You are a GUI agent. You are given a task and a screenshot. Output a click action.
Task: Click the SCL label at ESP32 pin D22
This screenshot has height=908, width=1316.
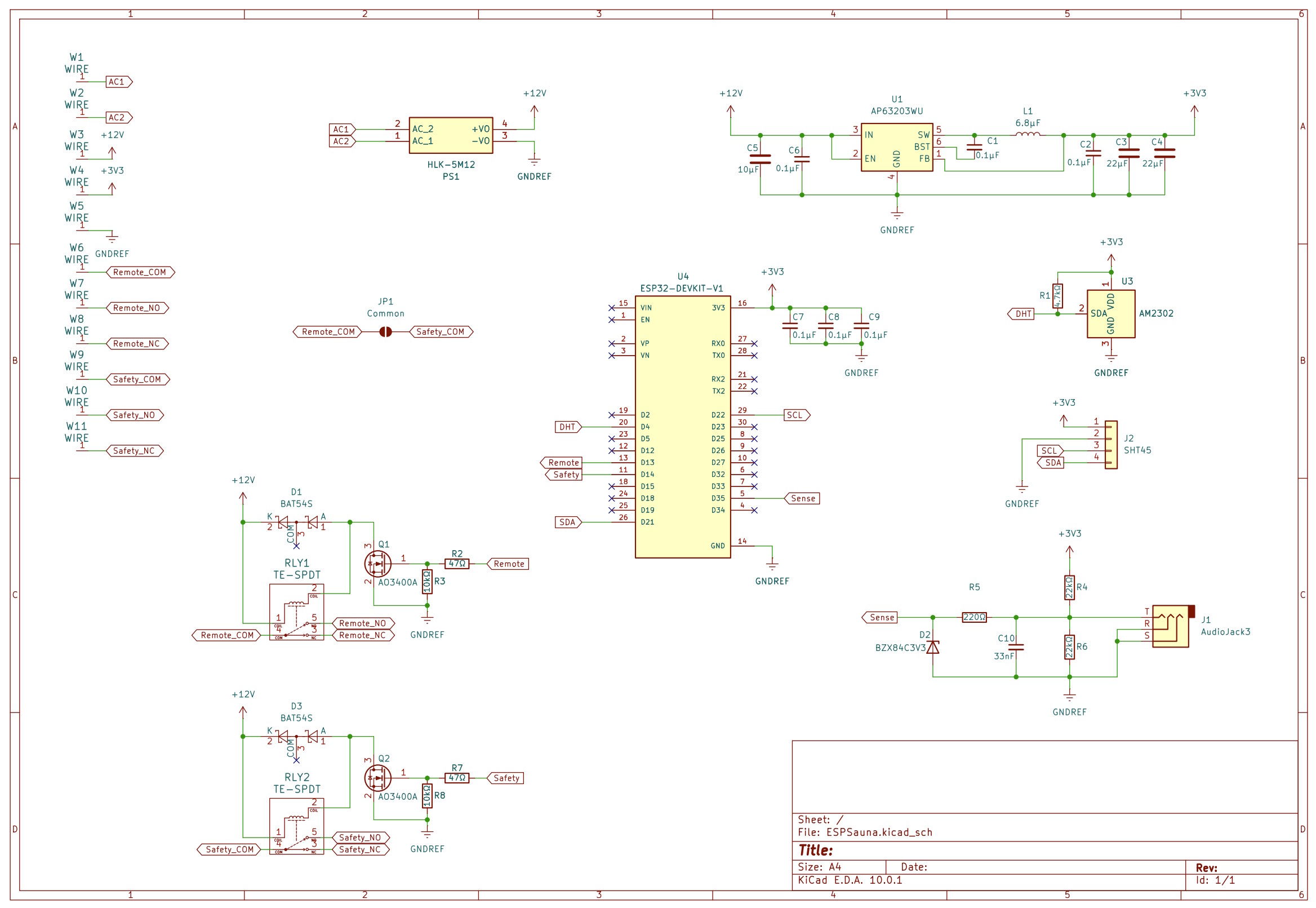797,415
